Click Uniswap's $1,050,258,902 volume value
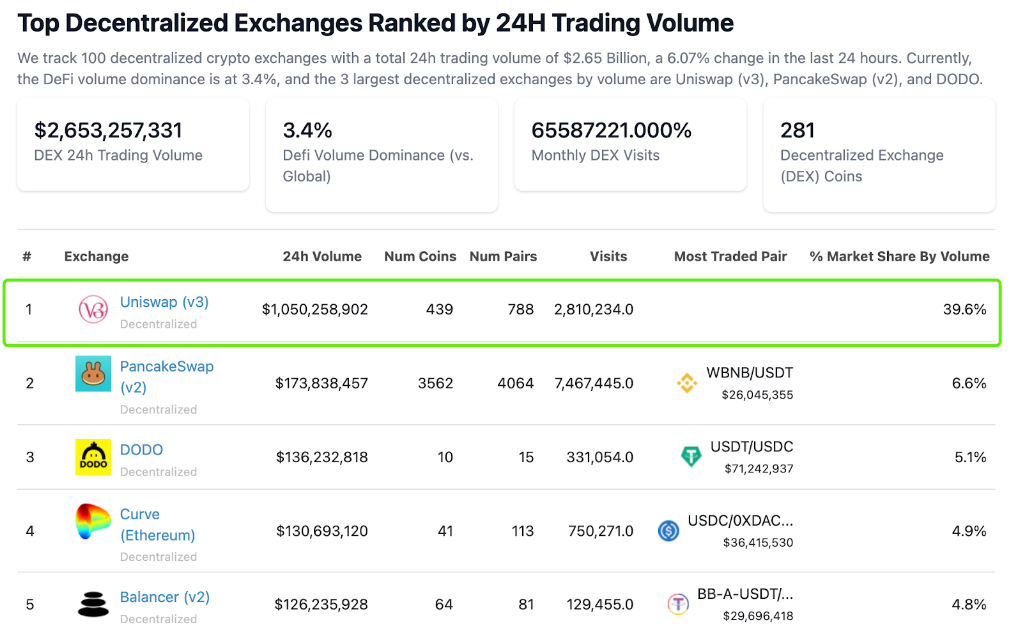The width and height of the screenshot is (1020, 634). (x=315, y=310)
